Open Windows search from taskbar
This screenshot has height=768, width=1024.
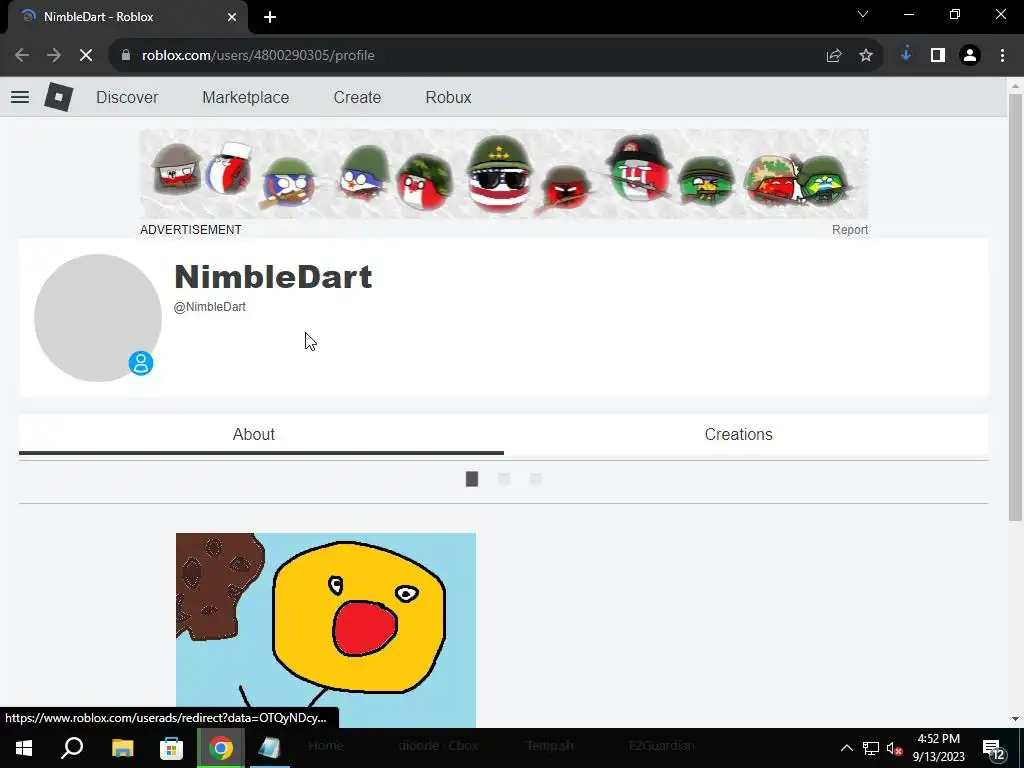[x=72, y=748]
